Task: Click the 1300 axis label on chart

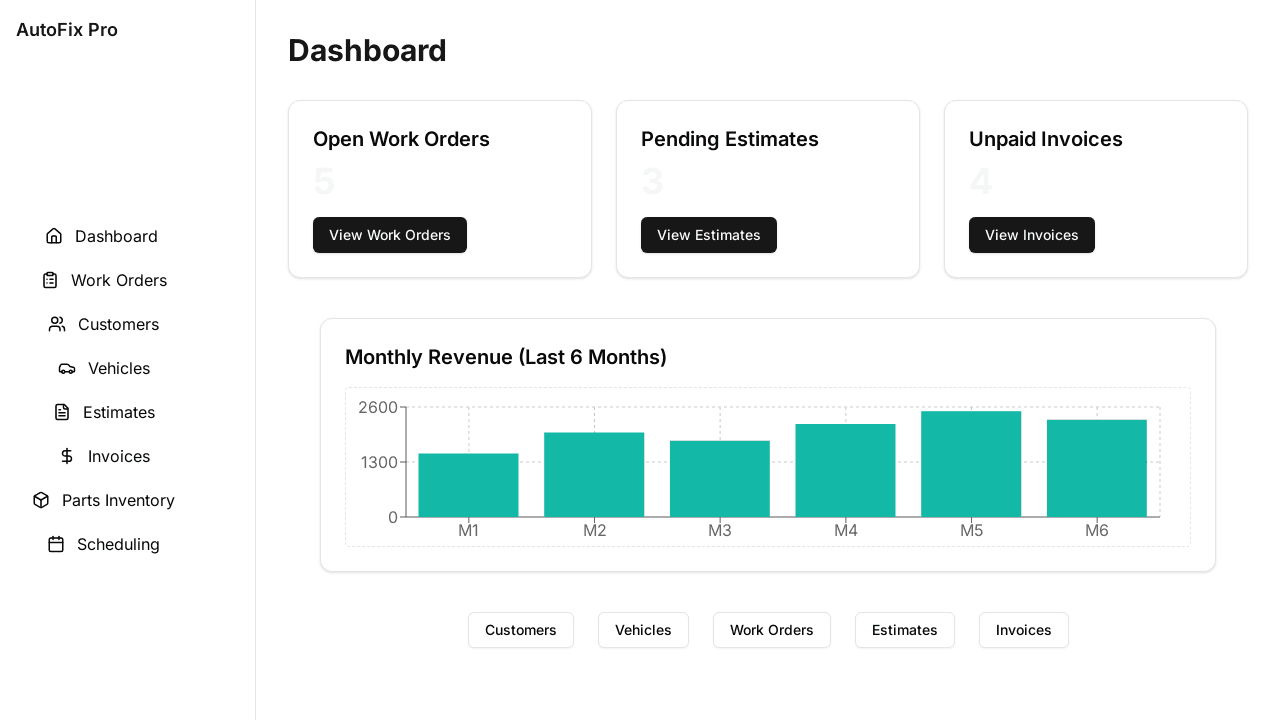Action: pos(378,462)
